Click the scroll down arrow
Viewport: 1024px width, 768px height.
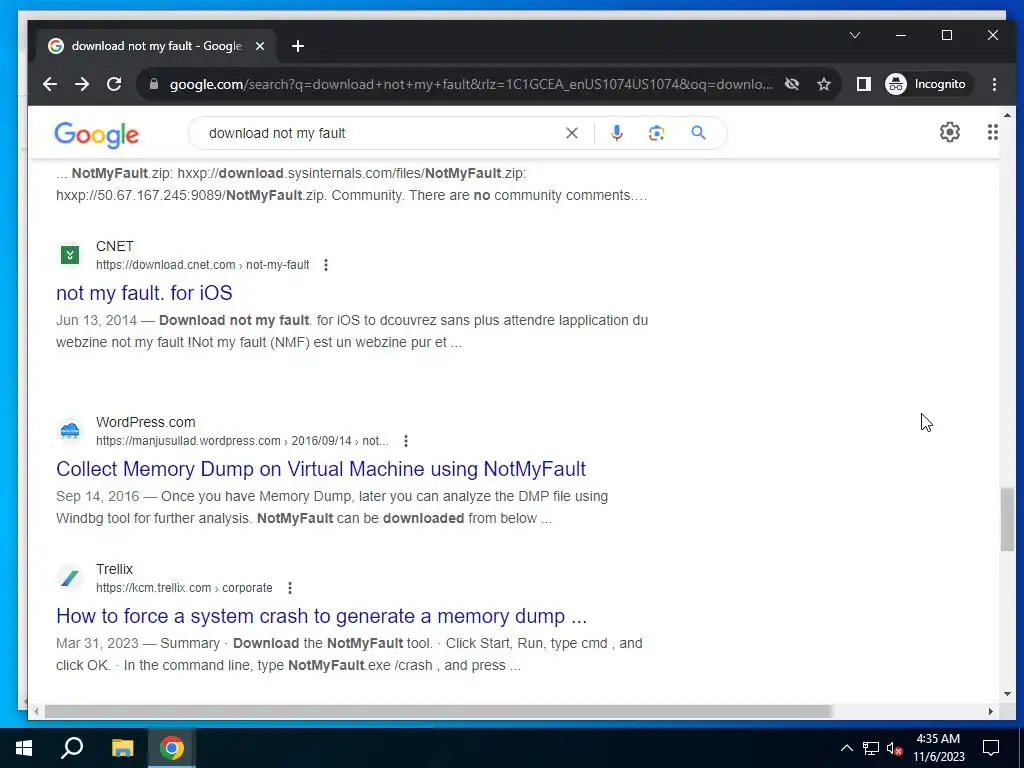1007,694
